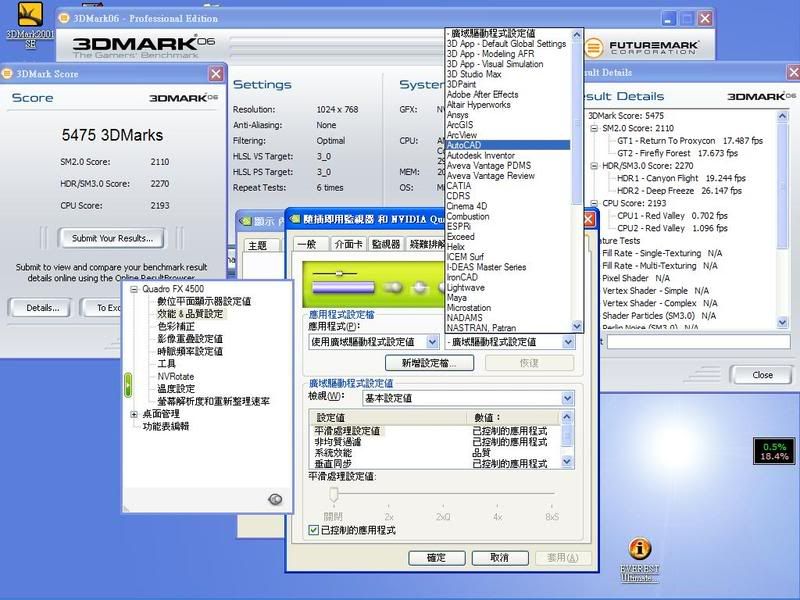Click the NVIDIA icon in the dialog title bar

coord(295,219)
